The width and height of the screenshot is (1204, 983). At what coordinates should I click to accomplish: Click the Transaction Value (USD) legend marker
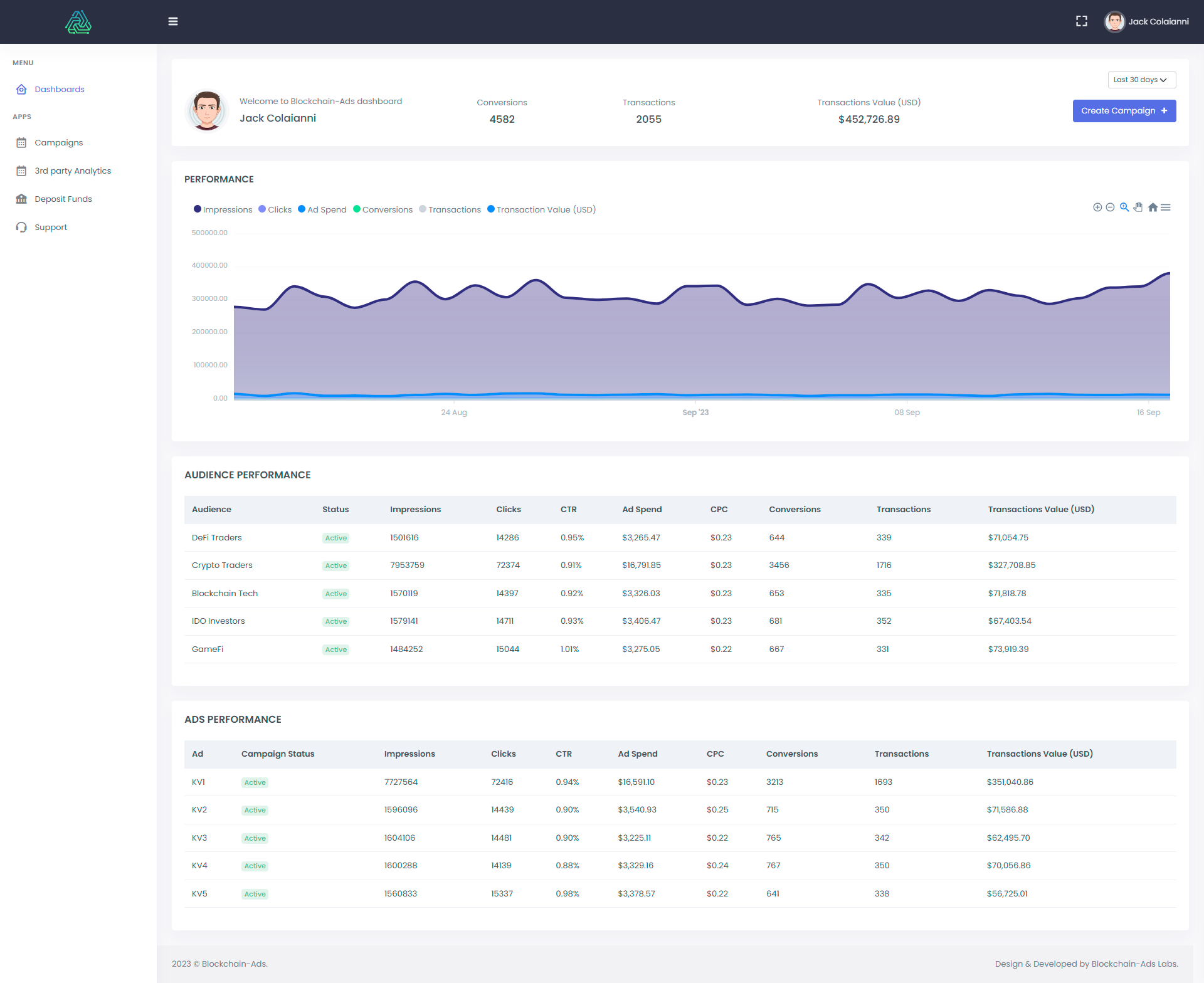click(x=491, y=209)
